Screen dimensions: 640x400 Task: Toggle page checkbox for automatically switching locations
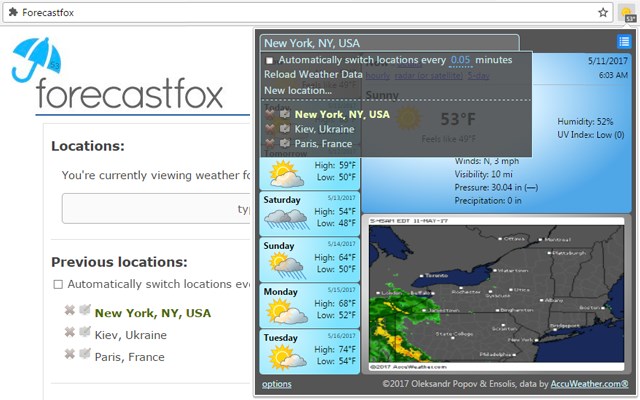coord(58,284)
